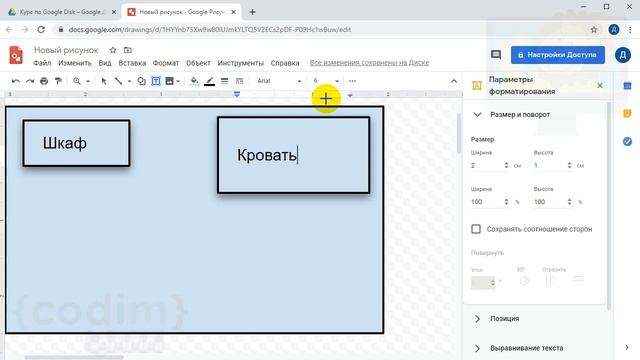Expand the Выравнивание текста section
This screenshot has height=360, width=640.
(478, 348)
